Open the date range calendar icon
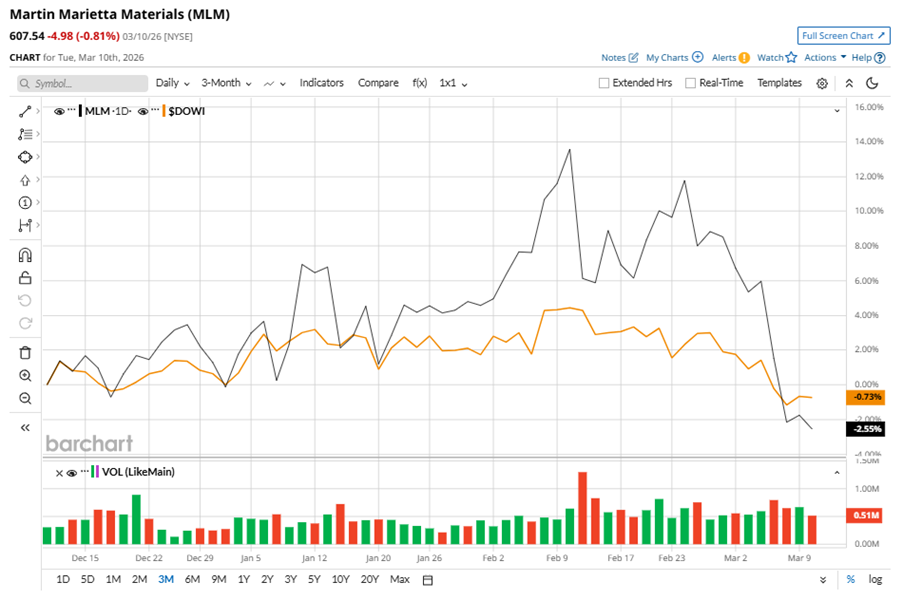903x600 pixels. coord(428,580)
